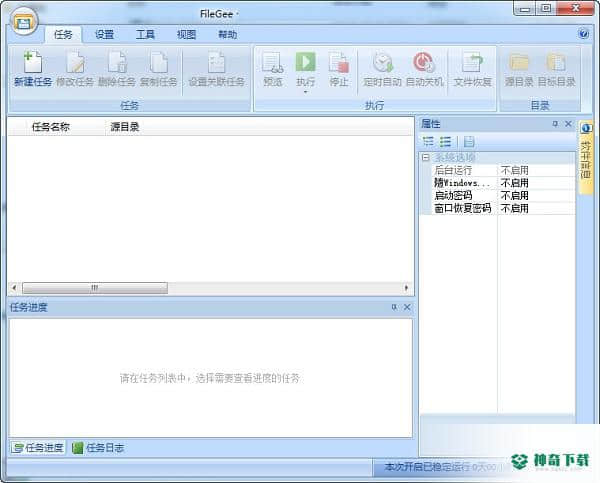
Task: Open the 设置 ribbon tab
Action: tap(104, 35)
